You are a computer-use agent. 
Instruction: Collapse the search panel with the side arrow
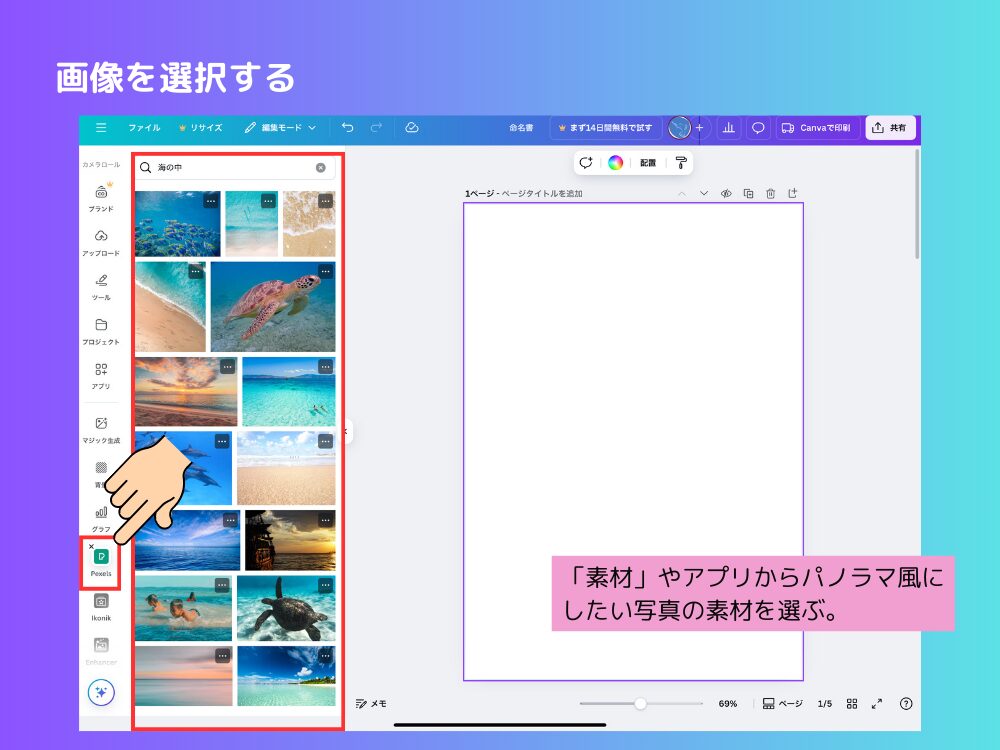(x=345, y=432)
